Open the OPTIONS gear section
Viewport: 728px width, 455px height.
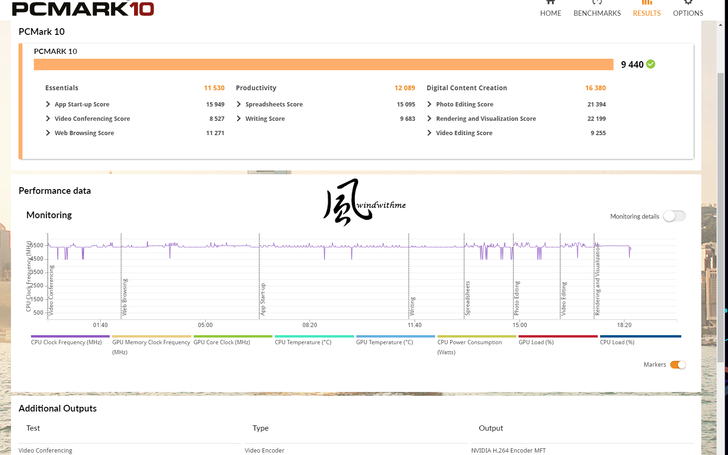pos(688,9)
